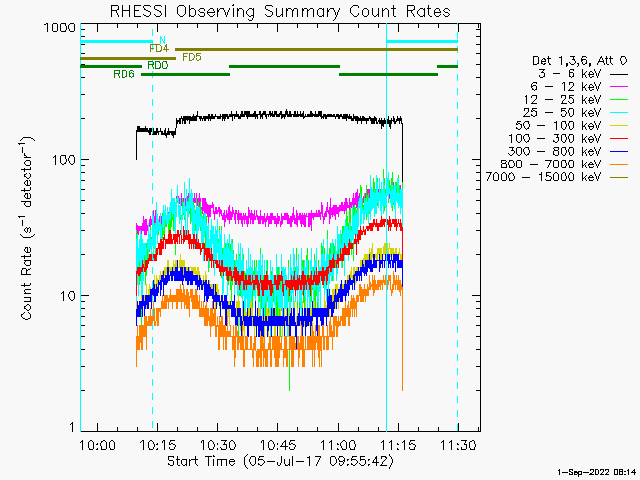The width and height of the screenshot is (640, 480).
Task: Click the magenta legend line for 6-12 keV
Action: coord(619,87)
